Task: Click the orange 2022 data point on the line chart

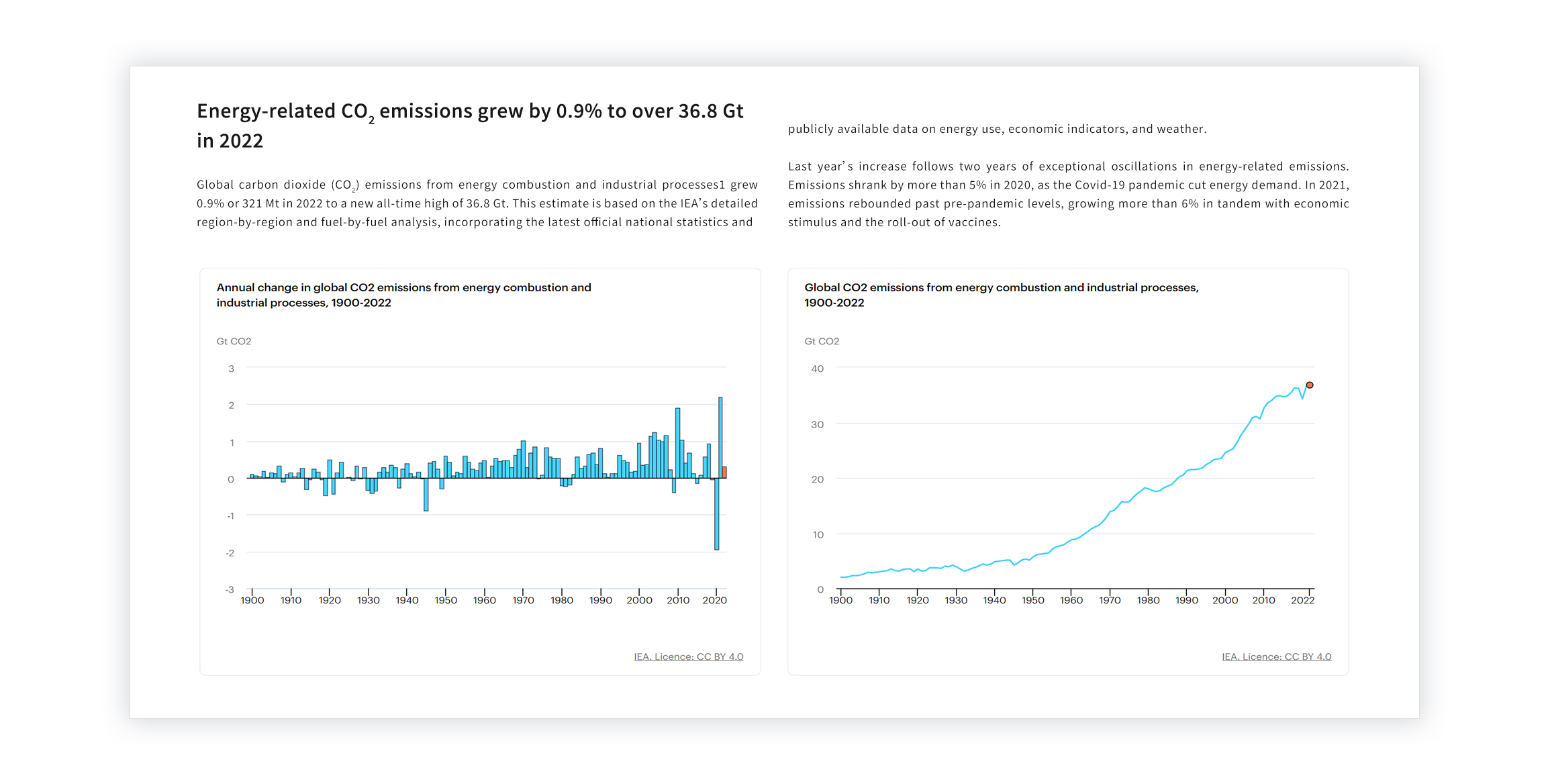Action: [x=1309, y=385]
